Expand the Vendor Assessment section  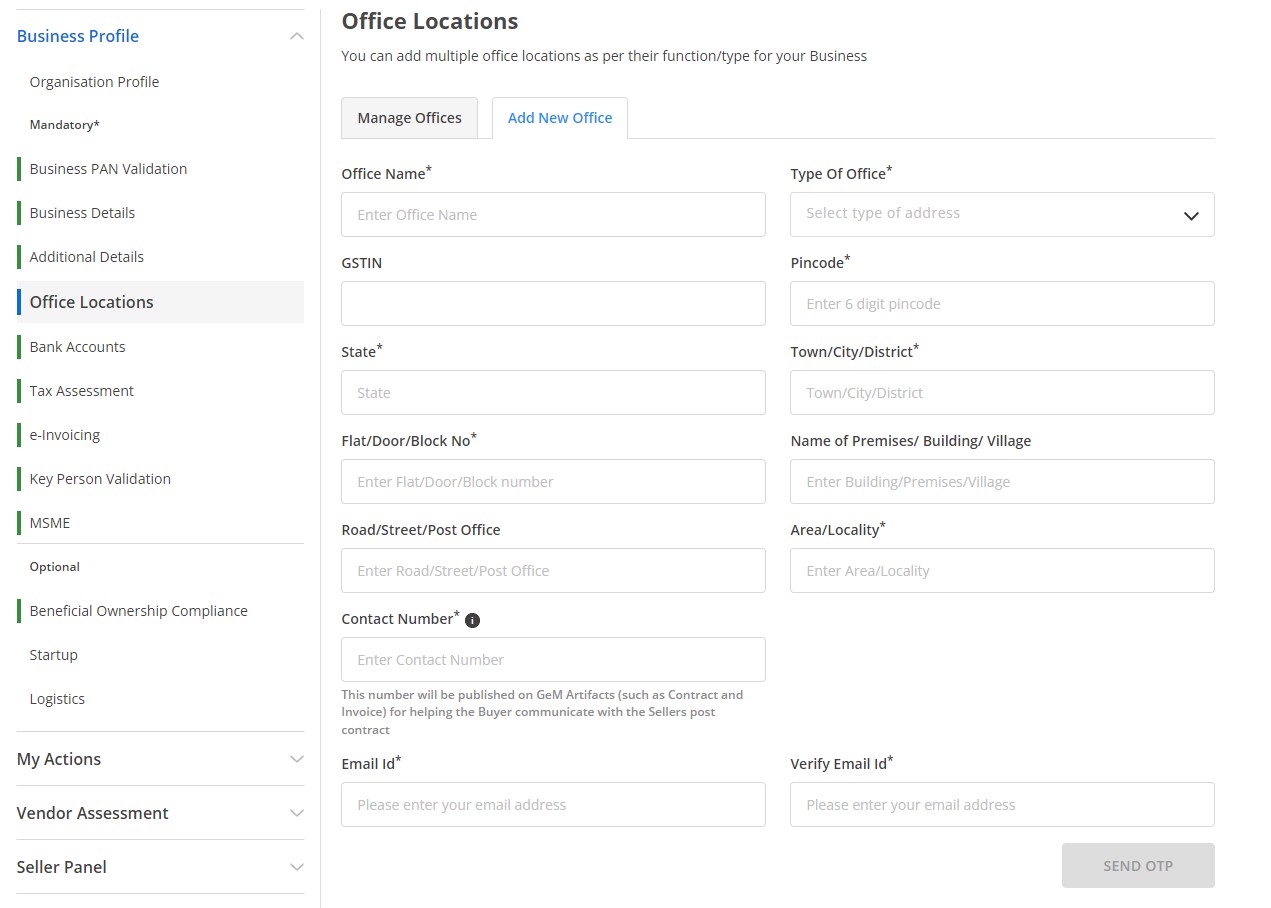point(295,812)
